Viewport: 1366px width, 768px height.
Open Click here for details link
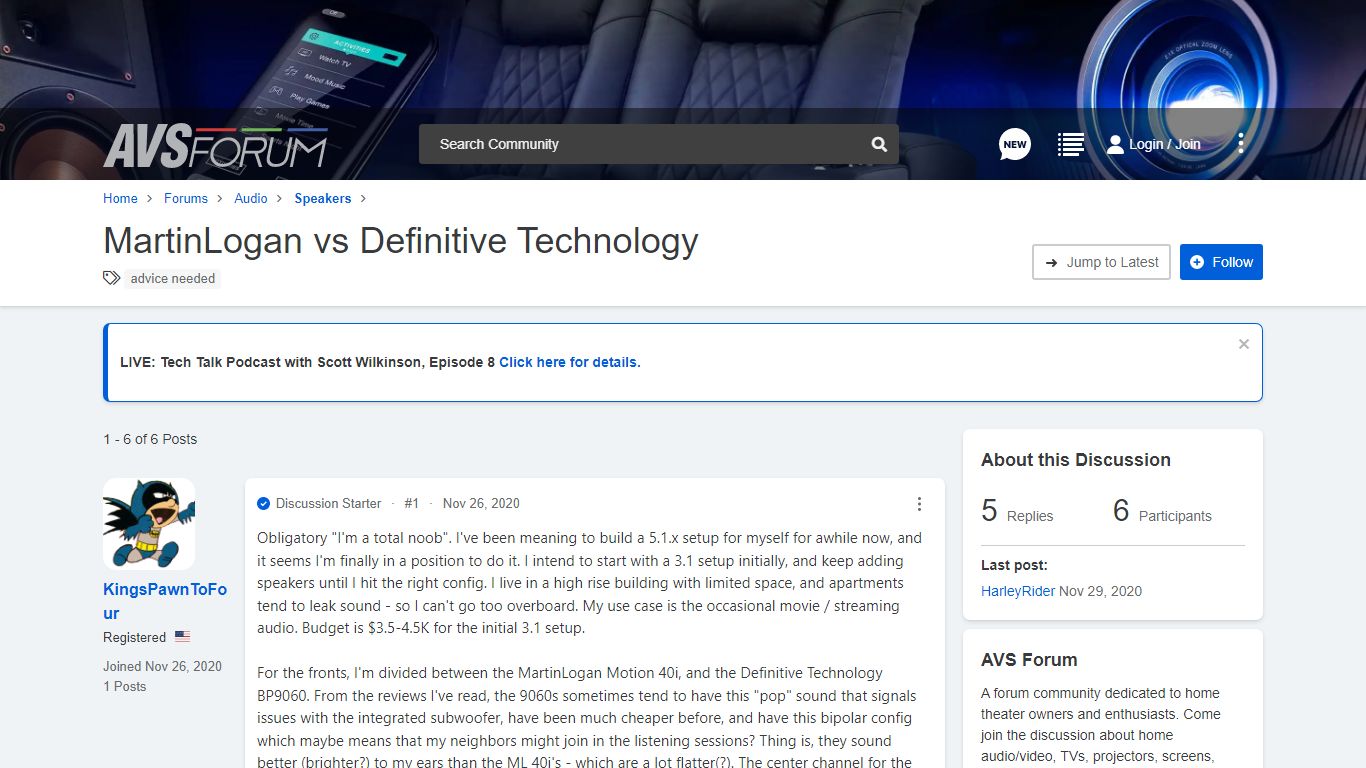570,362
